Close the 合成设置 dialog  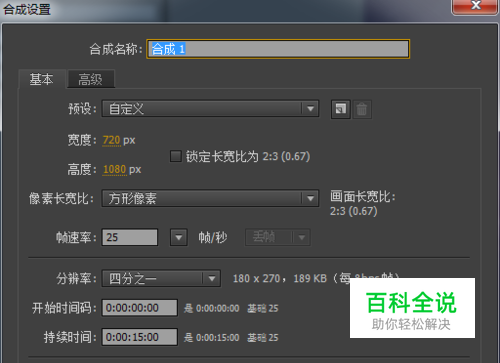coord(475,6)
